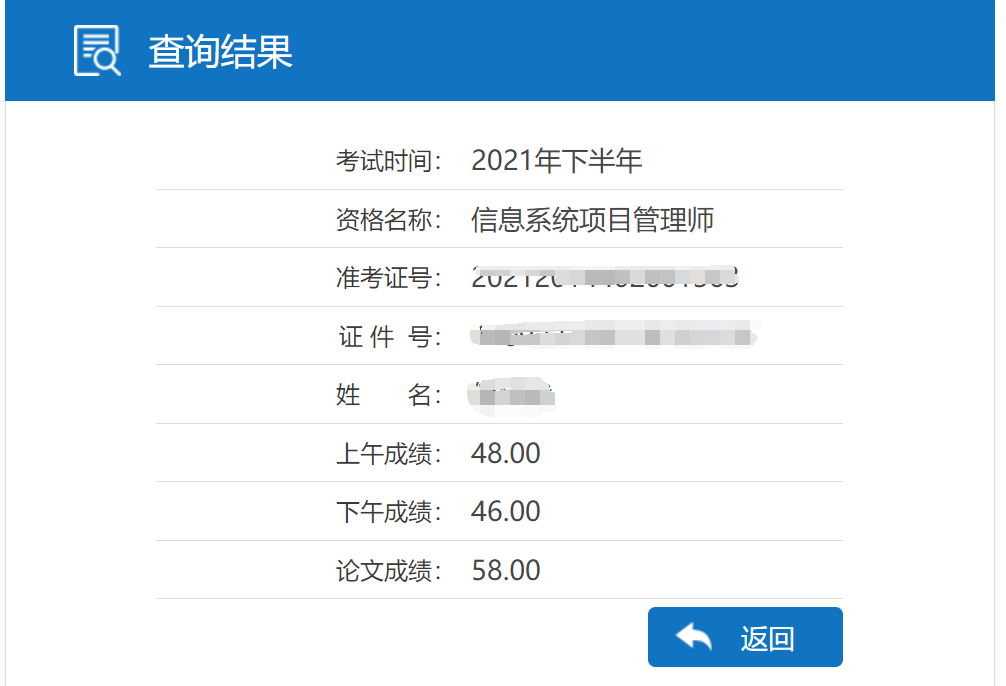Click the 姓名 label

pos(389,395)
